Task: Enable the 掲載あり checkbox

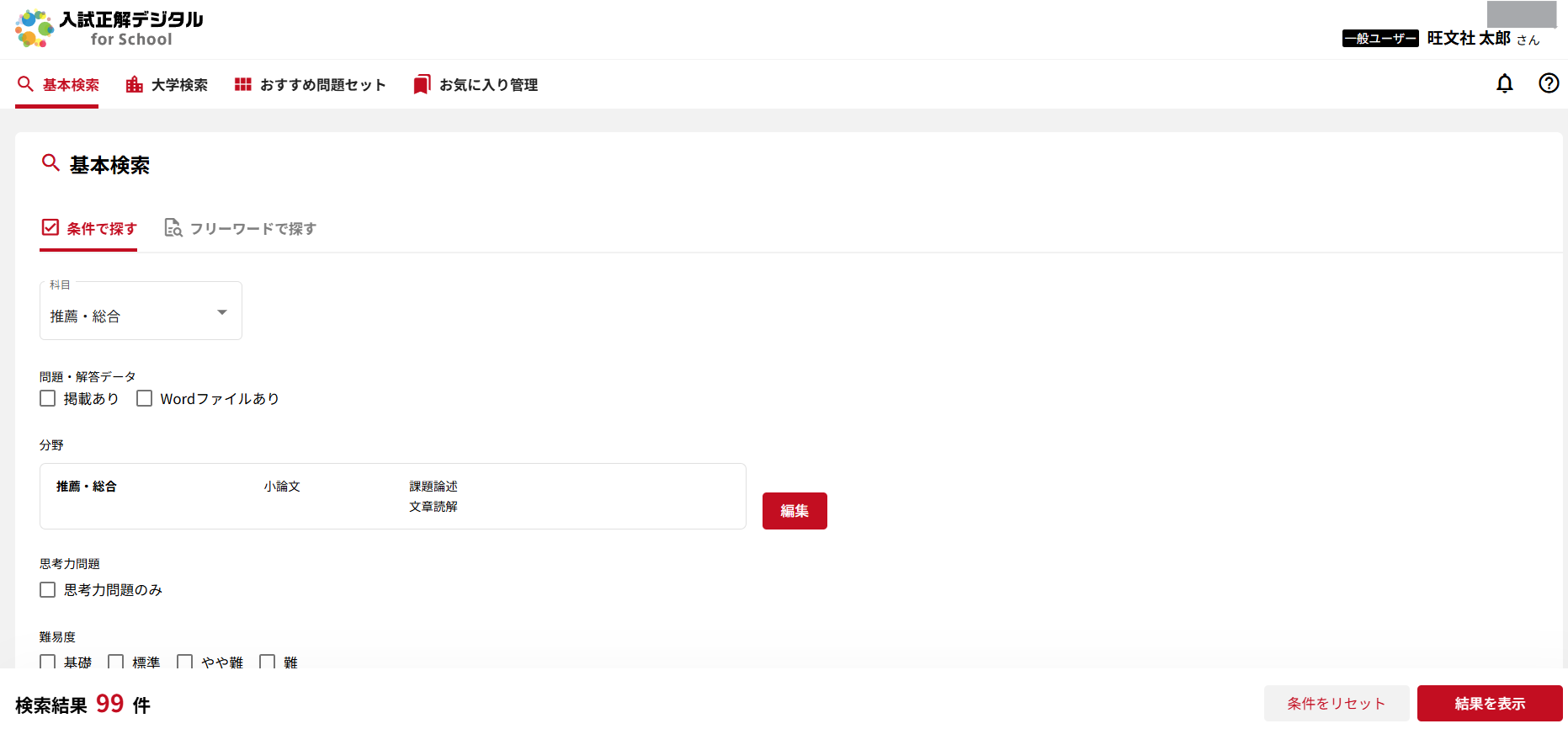Action: 48,398
